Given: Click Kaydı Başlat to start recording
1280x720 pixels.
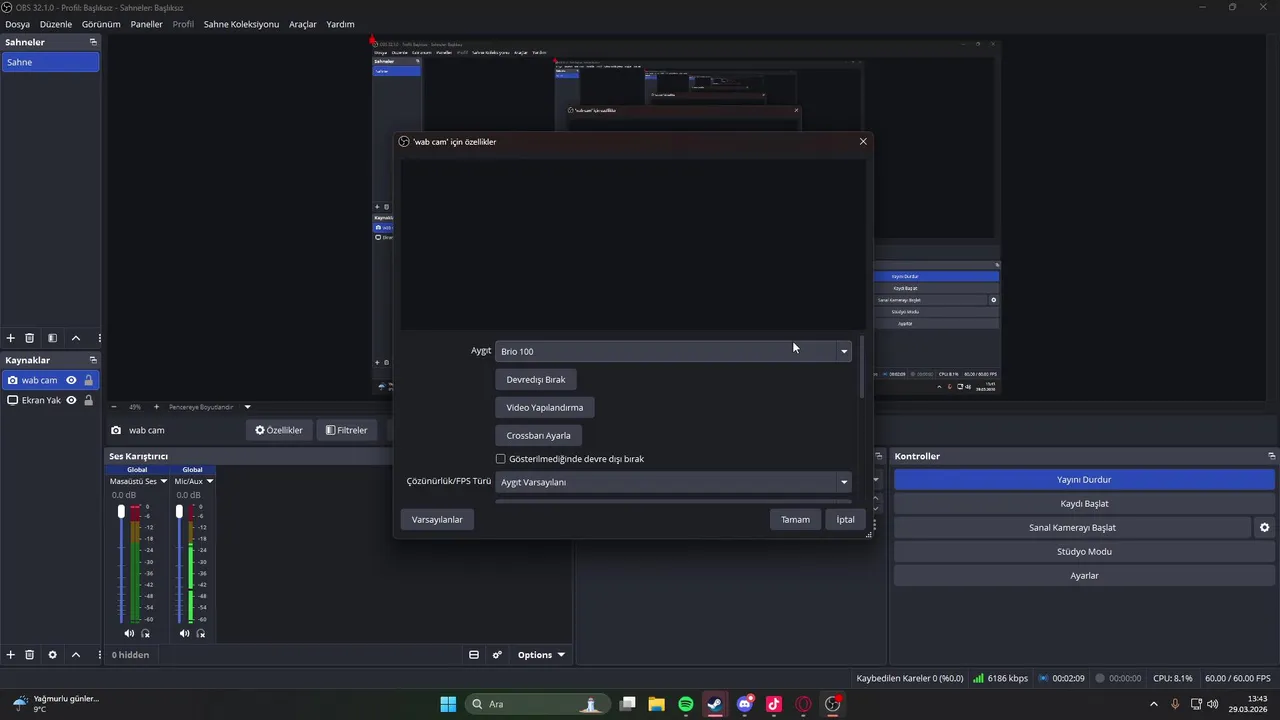Looking at the screenshot, I should pos(1084,503).
